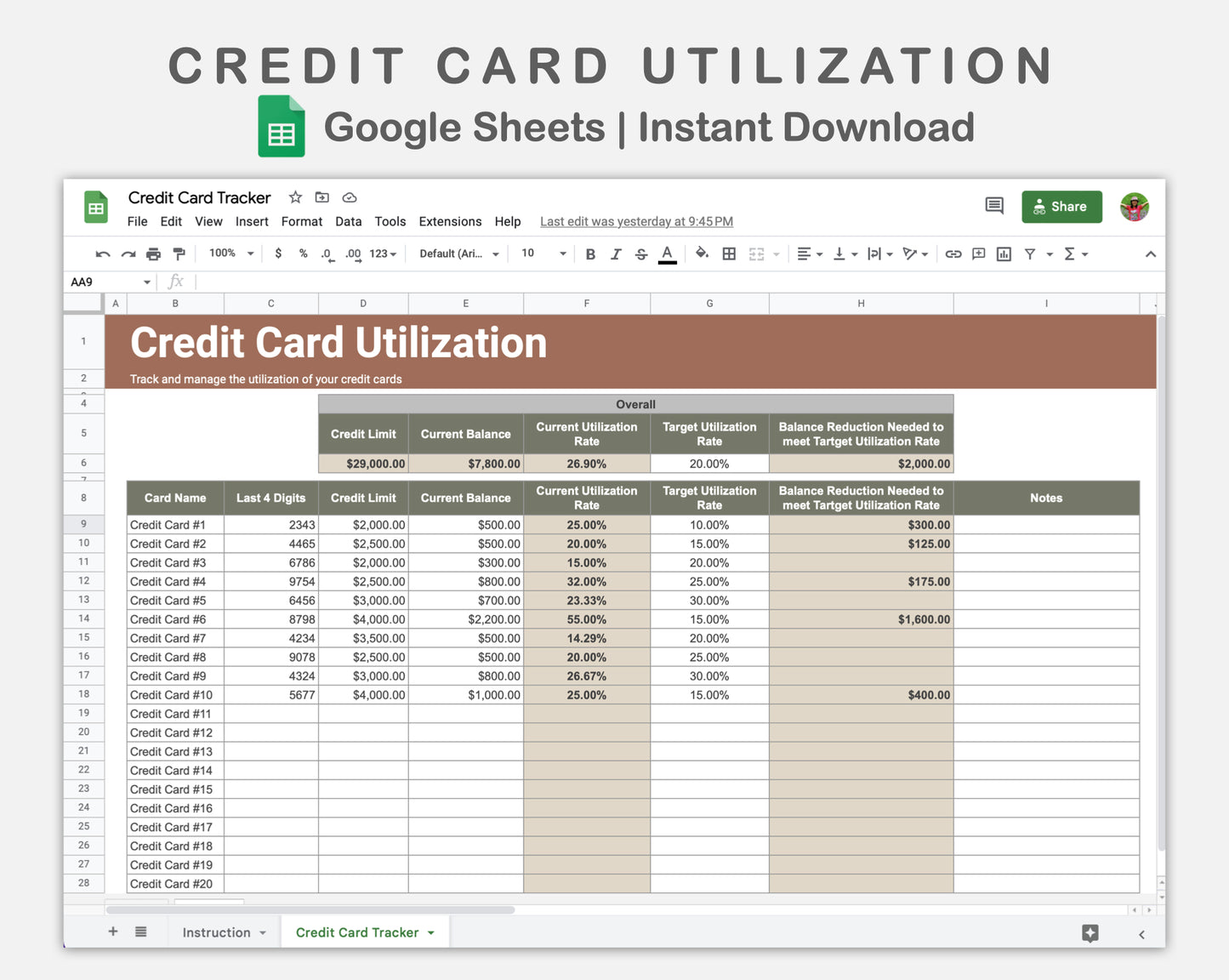Select the paint format roller tool
1229x980 pixels.
[x=179, y=254]
